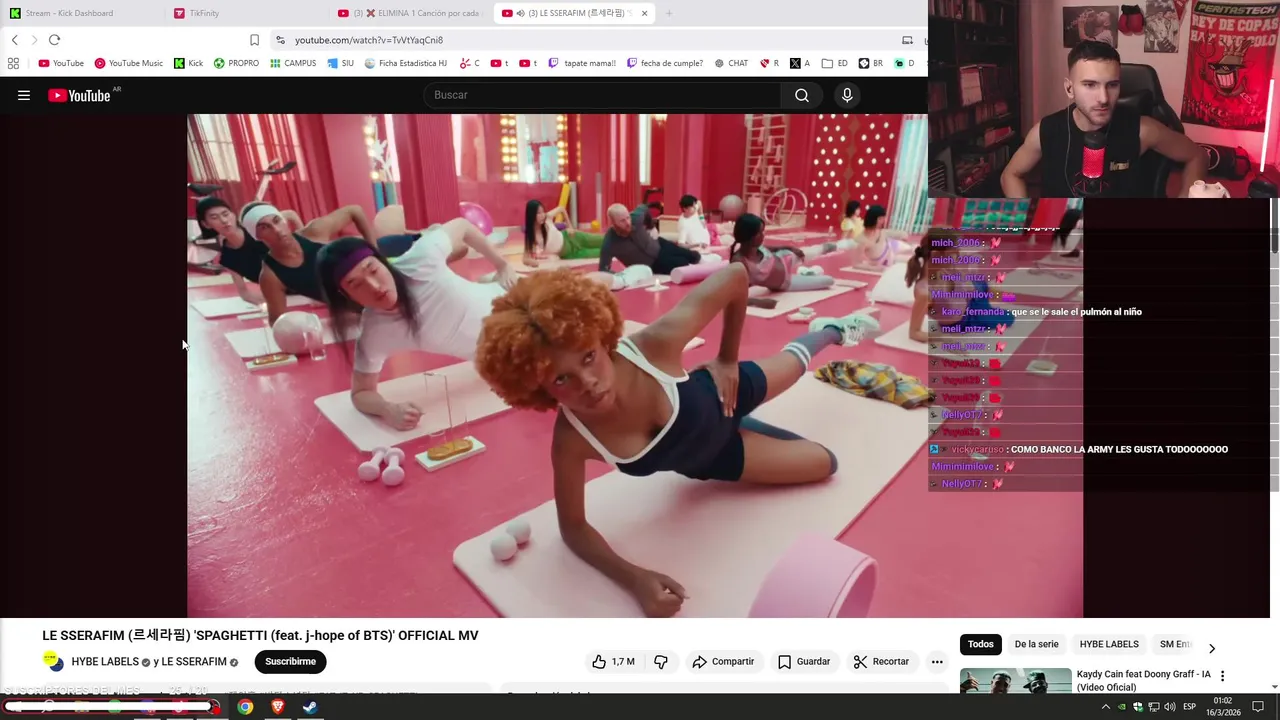Click Suscribirme subscribe button

pos(290,662)
